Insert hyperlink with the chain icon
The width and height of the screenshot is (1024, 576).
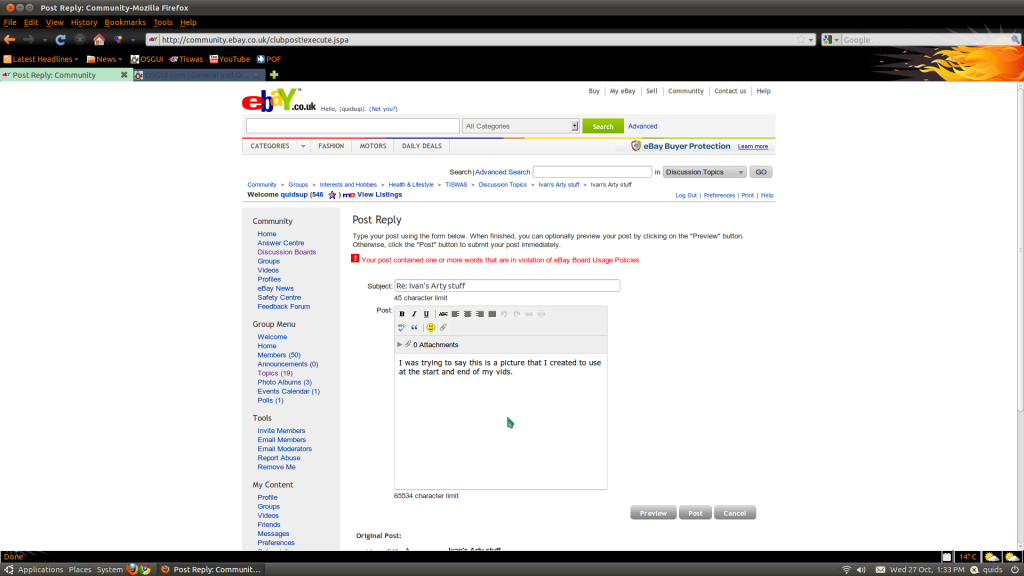tap(529, 314)
